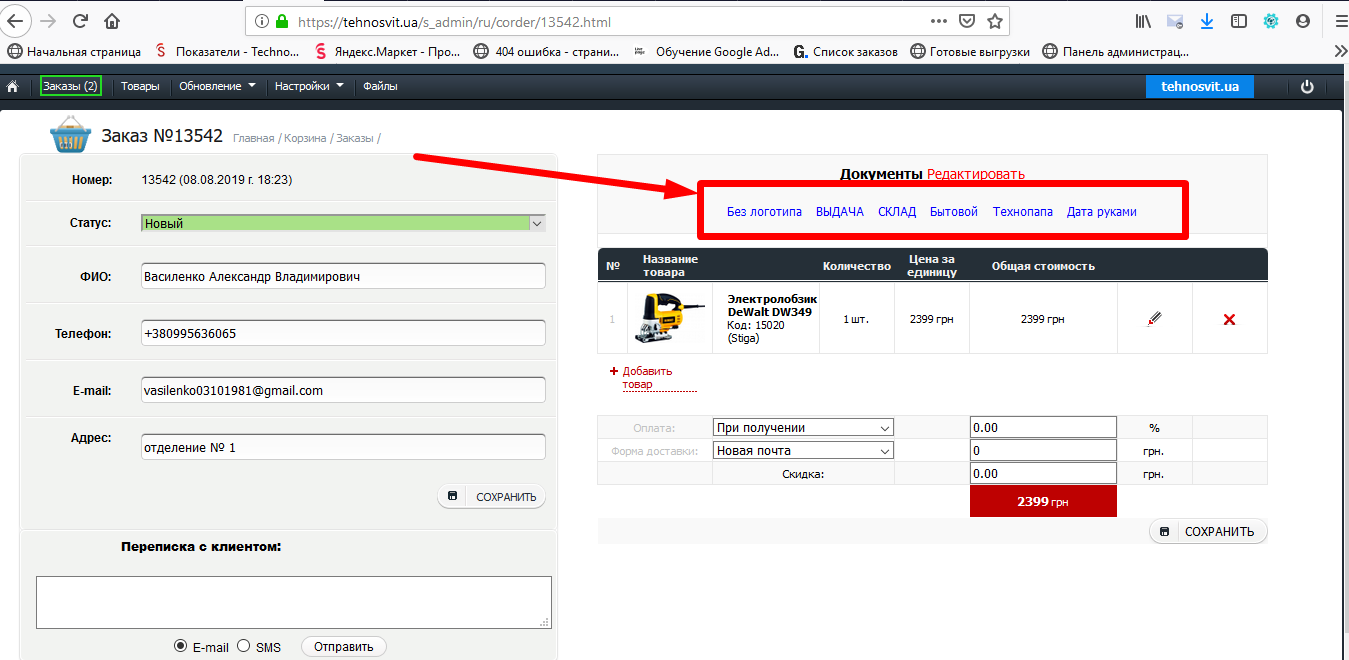Toggle the sidebar view icon
1349x660 pixels.
1239,21
